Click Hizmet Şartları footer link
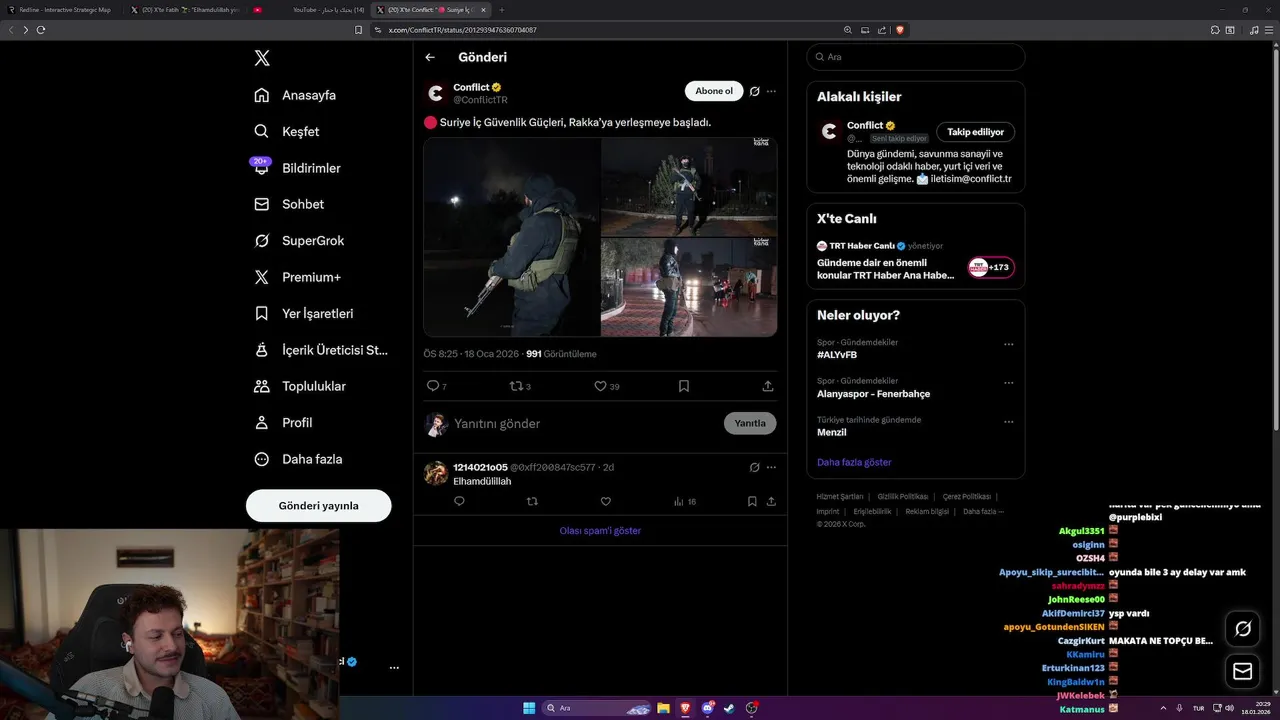The height and width of the screenshot is (720, 1280). click(x=840, y=496)
